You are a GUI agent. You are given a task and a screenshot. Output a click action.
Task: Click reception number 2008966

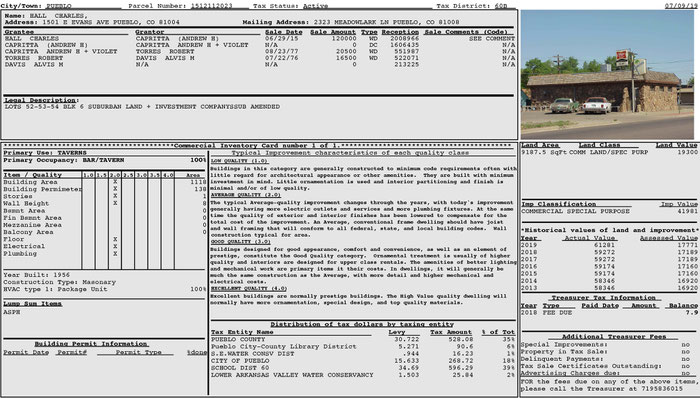click(x=404, y=38)
